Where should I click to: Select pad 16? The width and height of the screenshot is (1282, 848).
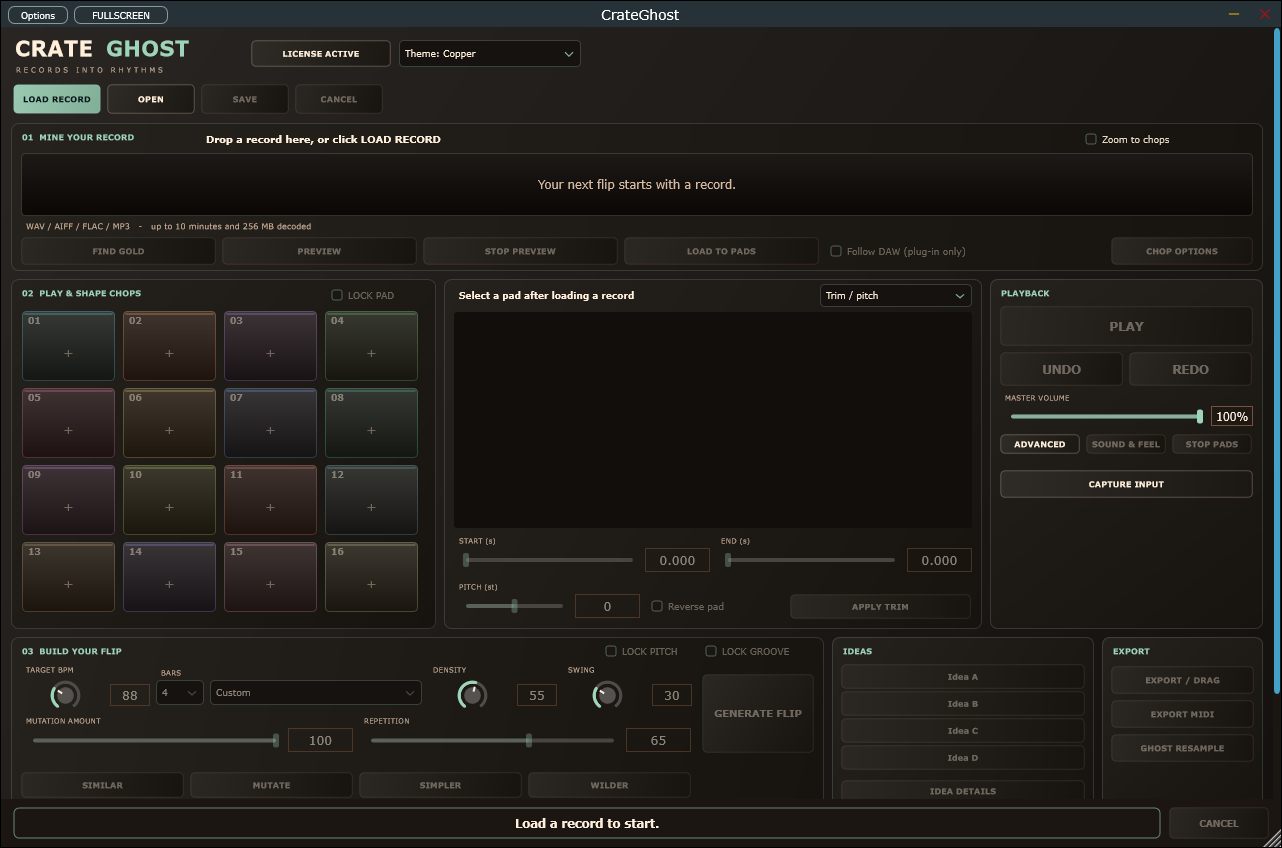pyautogui.click(x=371, y=577)
